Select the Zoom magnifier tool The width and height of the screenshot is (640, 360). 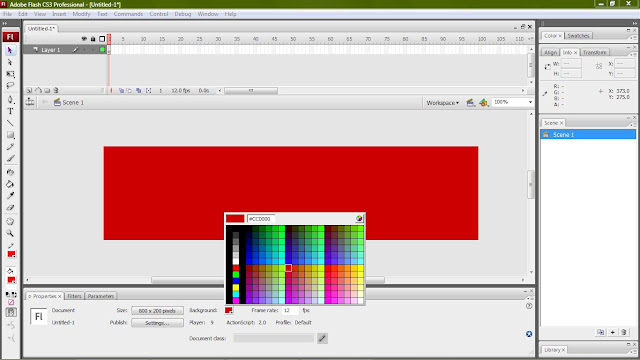(11, 233)
